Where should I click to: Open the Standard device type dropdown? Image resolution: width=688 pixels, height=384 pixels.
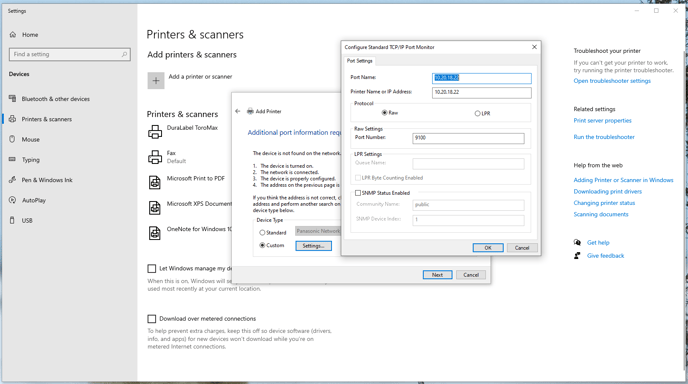(318, 231)
